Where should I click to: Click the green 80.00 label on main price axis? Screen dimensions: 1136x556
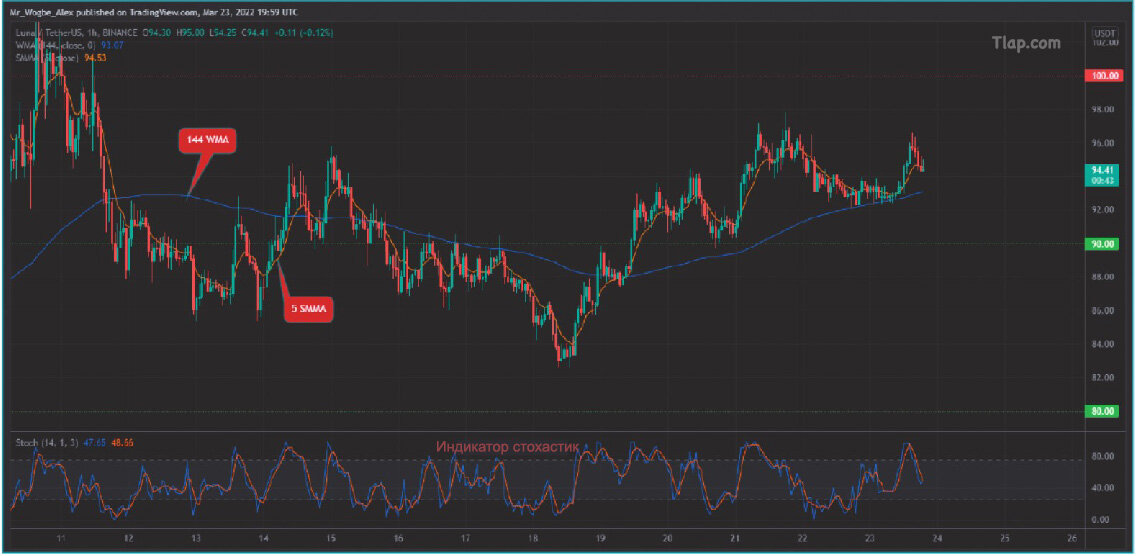(1103, 412)
